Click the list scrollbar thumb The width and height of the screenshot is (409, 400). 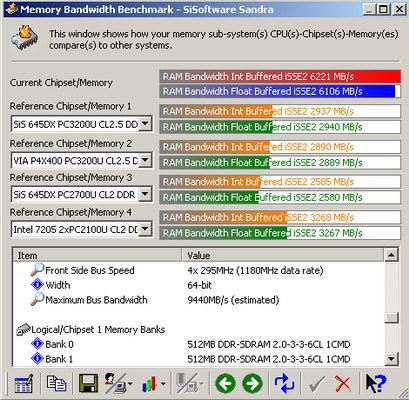(x=391, y=318)
